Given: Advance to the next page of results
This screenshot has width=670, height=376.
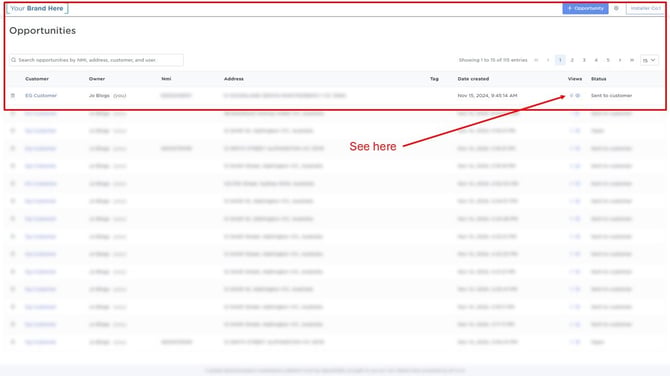Looking at the screenshot, I should [x=620, y=60].
